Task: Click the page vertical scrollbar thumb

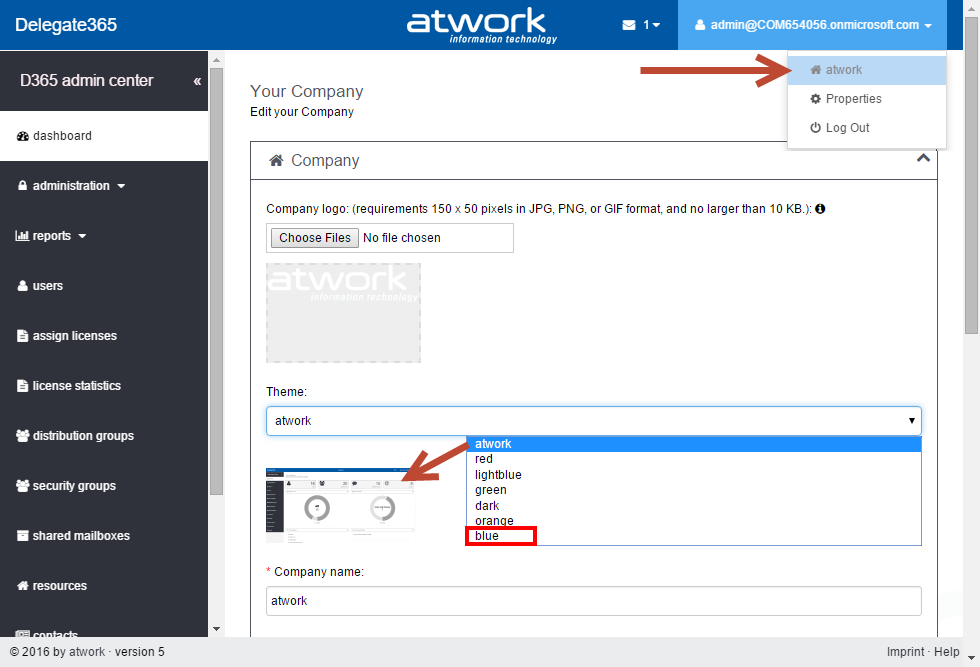Action: [971, 175]
